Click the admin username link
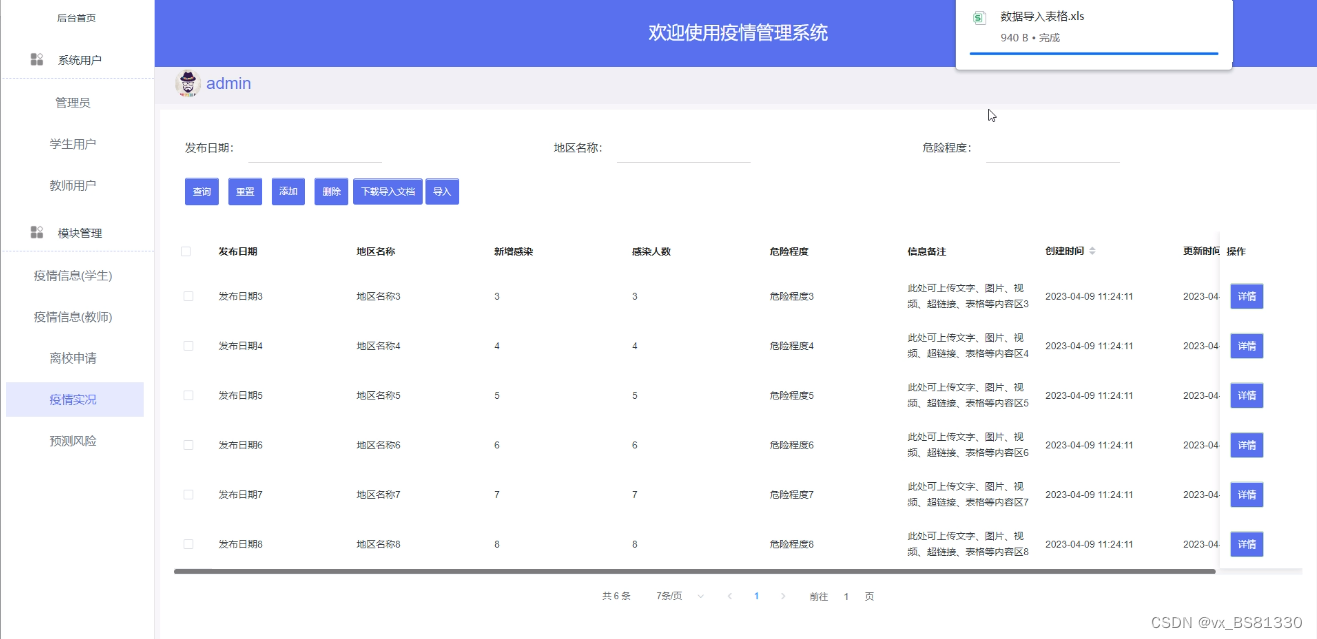The image size is (1317, 639). [229, 84]
